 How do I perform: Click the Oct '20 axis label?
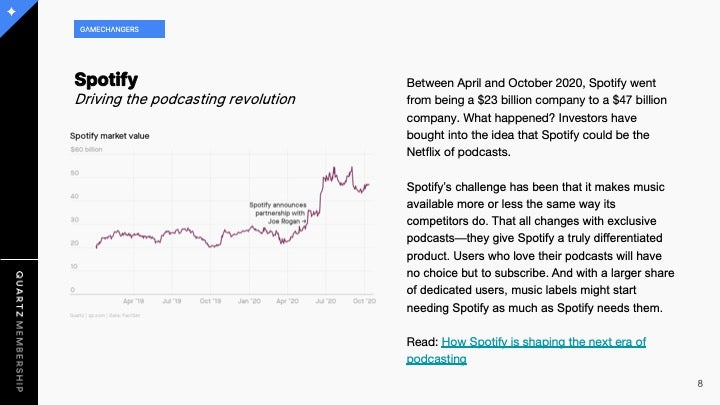point(364,301)
